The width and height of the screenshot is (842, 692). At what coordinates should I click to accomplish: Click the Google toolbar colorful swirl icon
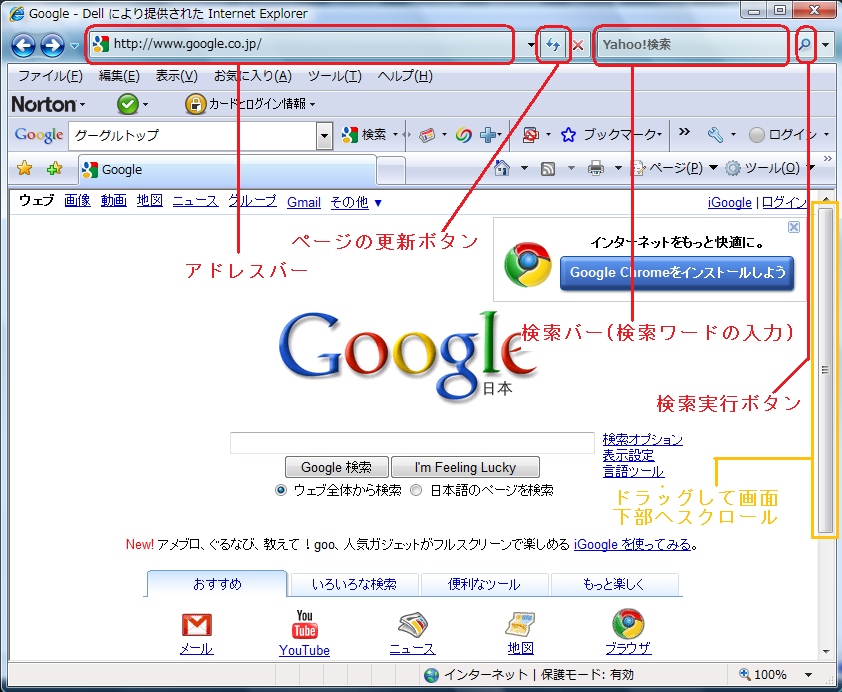[463, 135]
